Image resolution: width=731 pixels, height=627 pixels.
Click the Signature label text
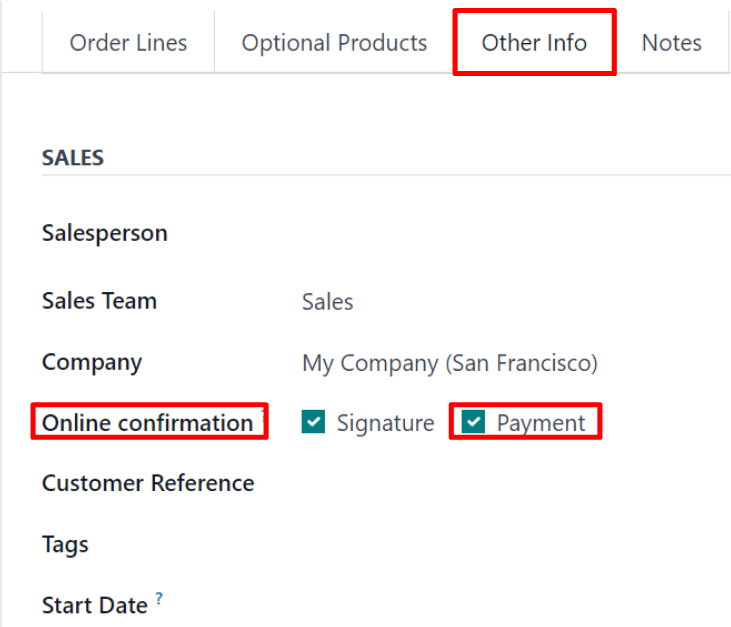[x=385, y=423]
